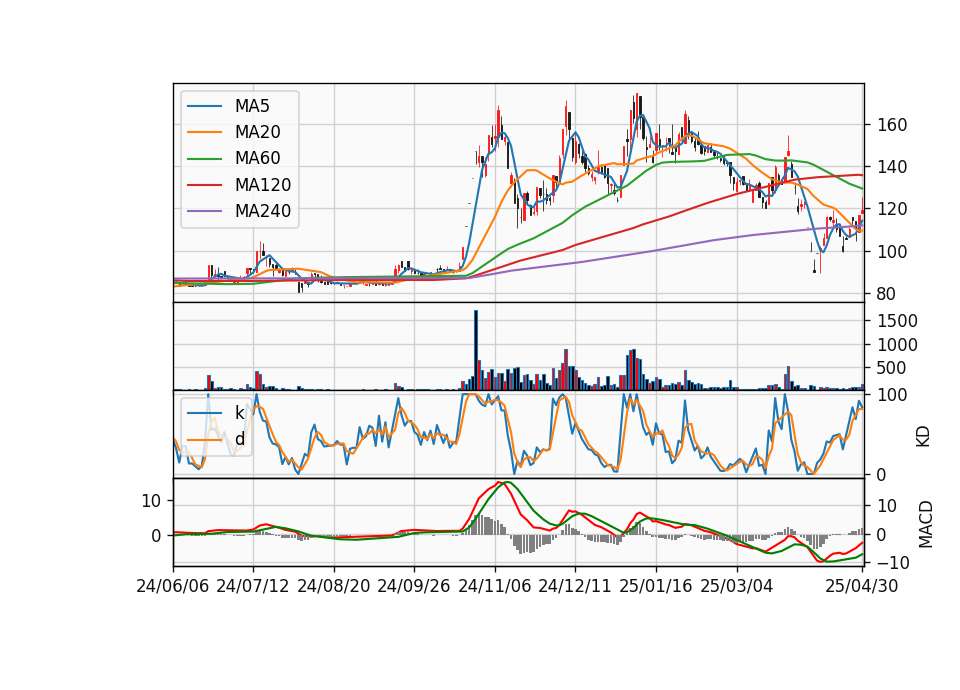Click the date label 24/09/26
The width and height of the screenshot is (960, 690).
[x=414, y=587]
